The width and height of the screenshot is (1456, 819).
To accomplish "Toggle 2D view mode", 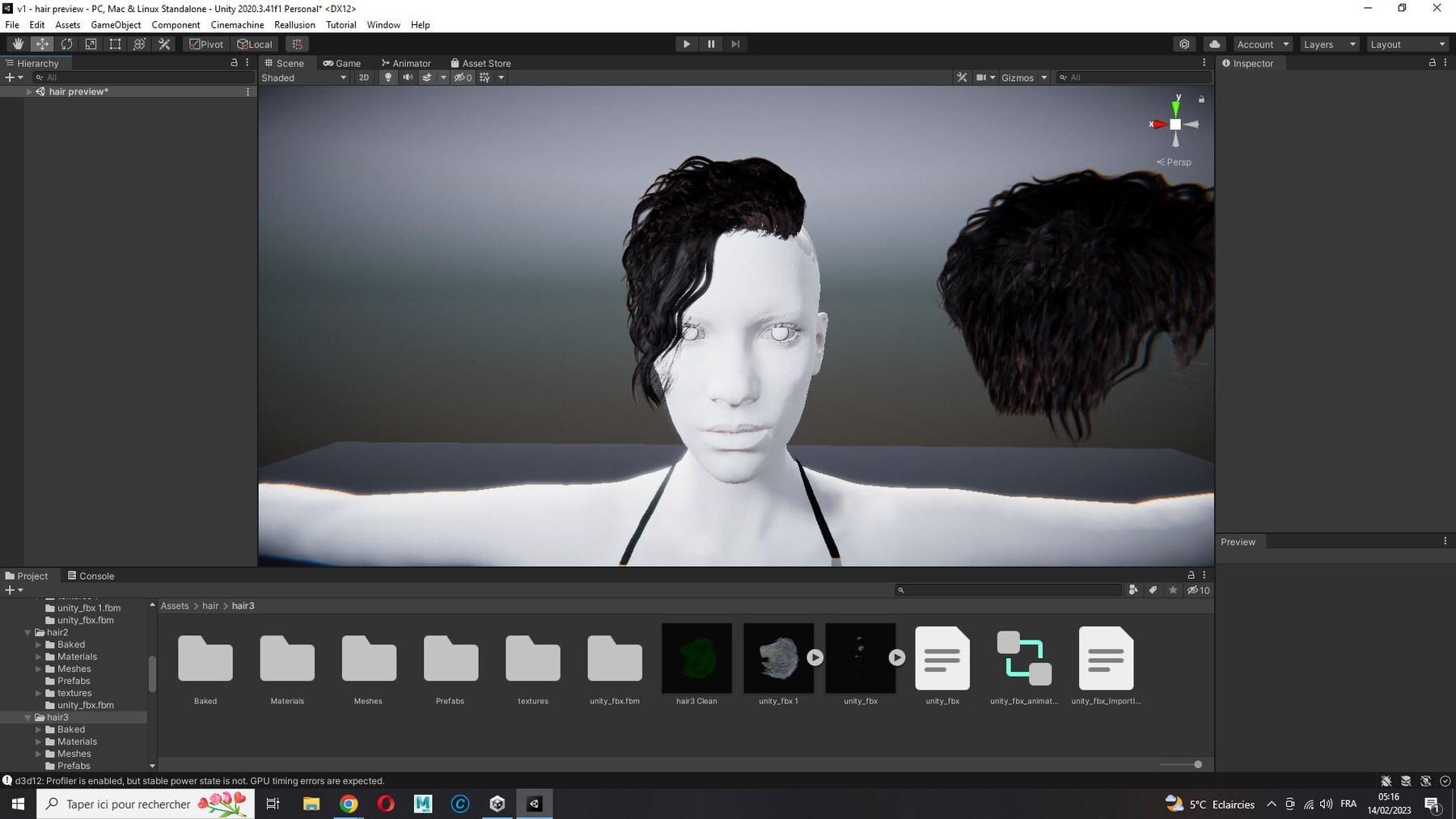I will pyautogui.click(x=364, y=78).
